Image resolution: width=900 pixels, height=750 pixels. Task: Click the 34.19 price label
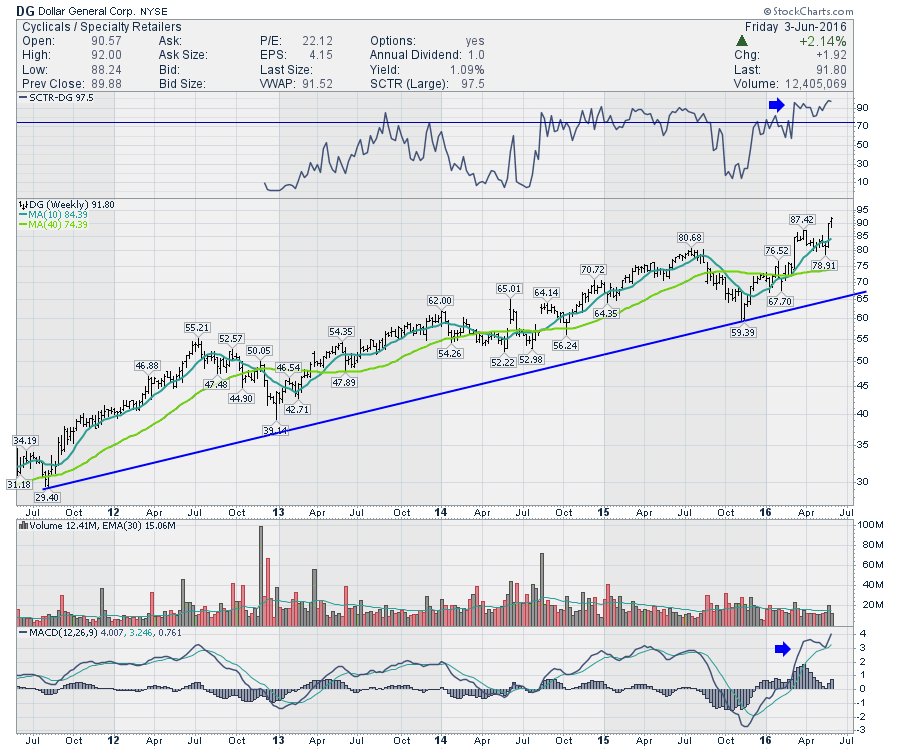25,440
